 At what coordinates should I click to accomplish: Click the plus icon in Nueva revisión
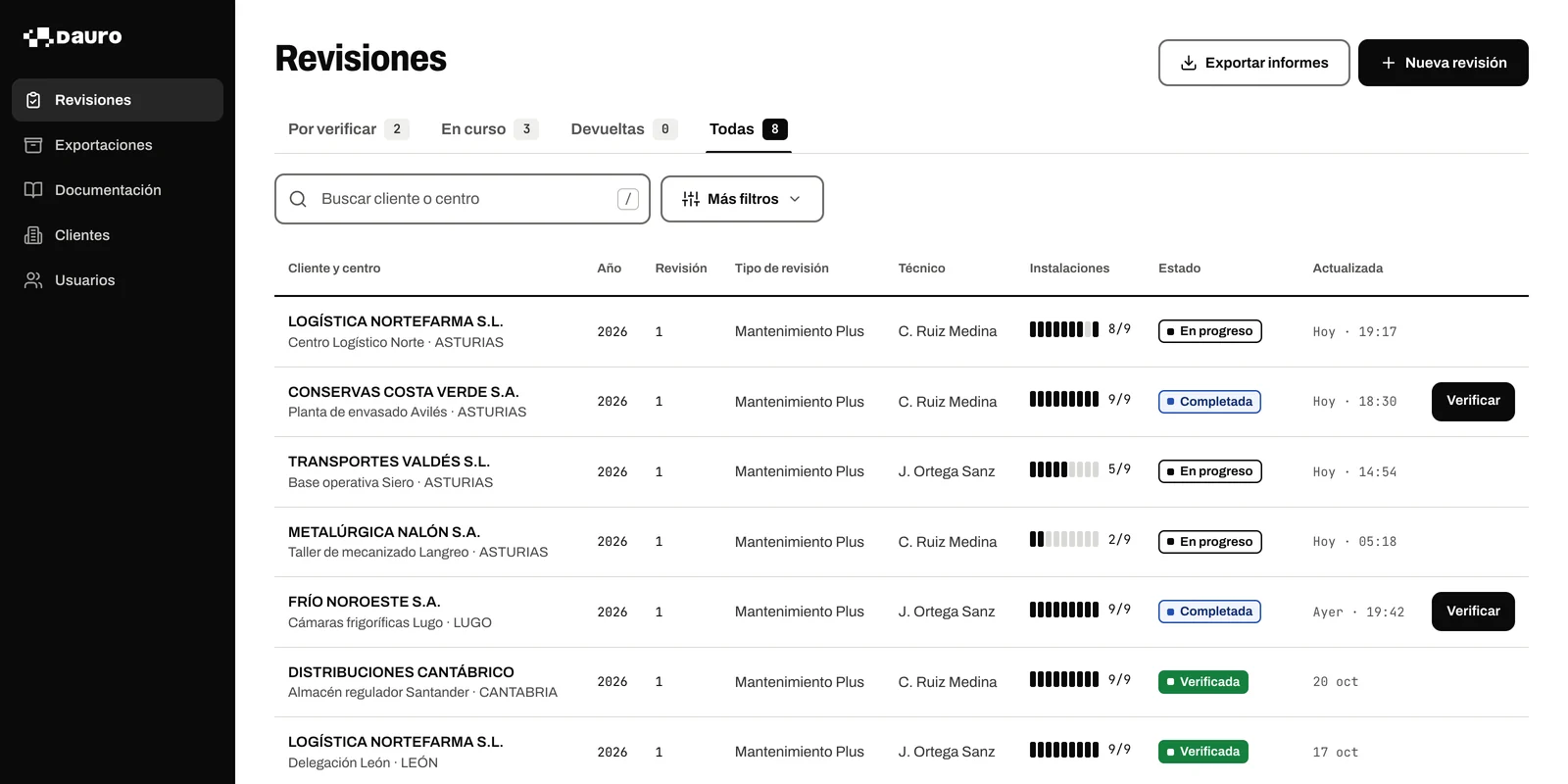click(x=1388, y=63)
